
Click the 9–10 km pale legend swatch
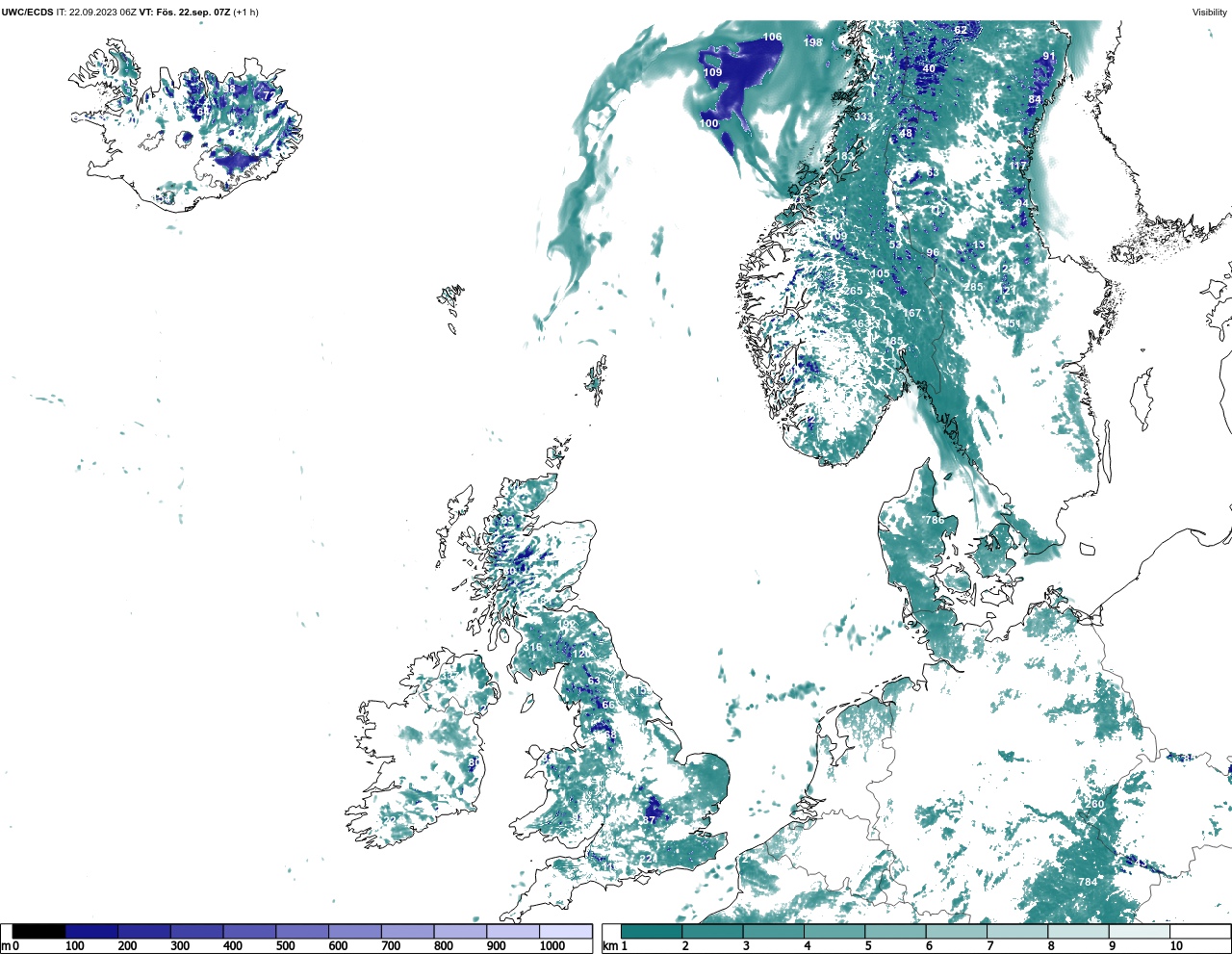[1139, 931]
